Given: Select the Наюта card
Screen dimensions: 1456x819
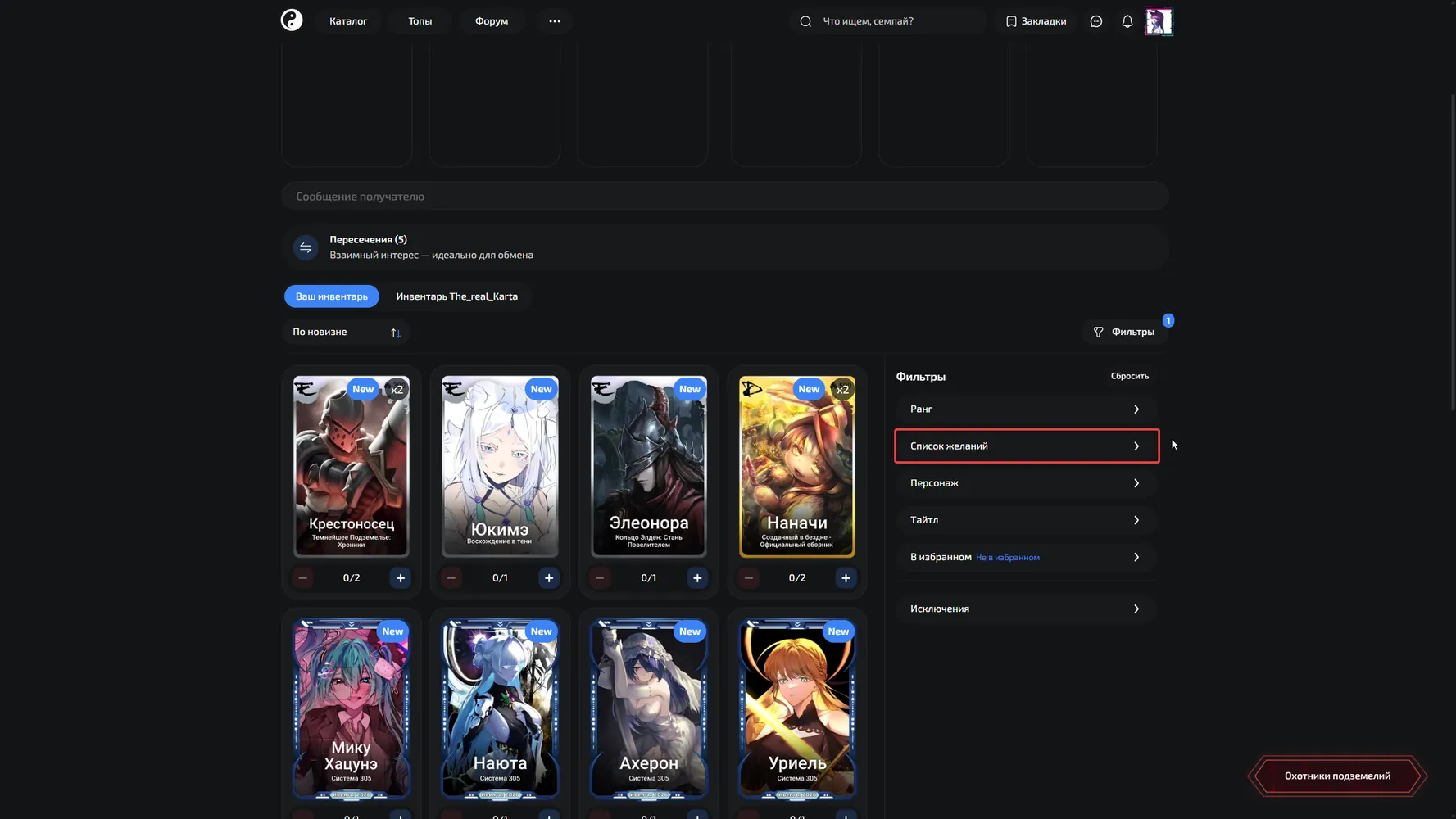Looking at the screenshot, I should 500,708.
